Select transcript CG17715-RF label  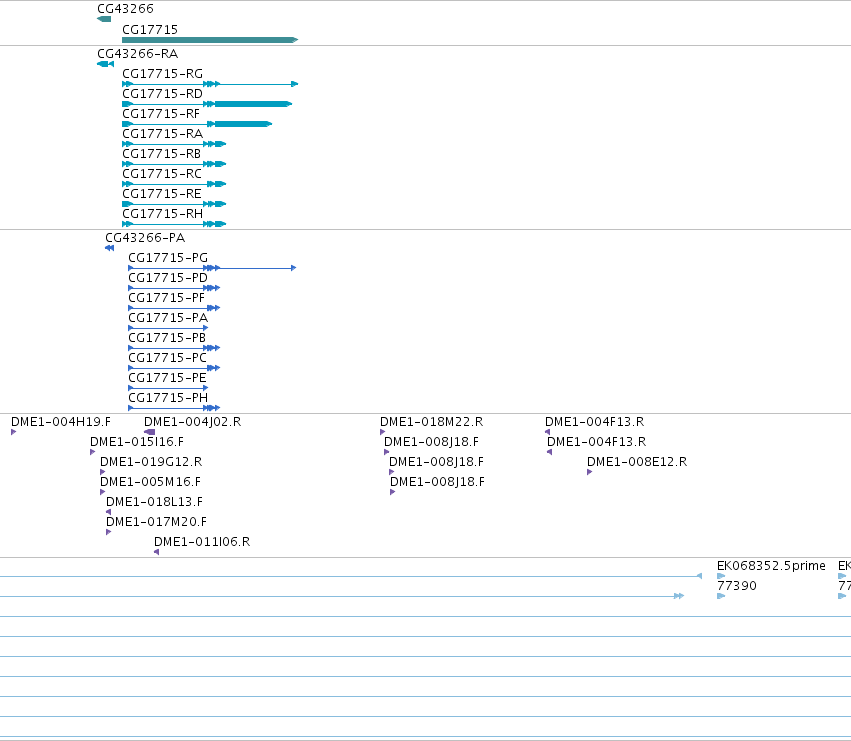161,114
